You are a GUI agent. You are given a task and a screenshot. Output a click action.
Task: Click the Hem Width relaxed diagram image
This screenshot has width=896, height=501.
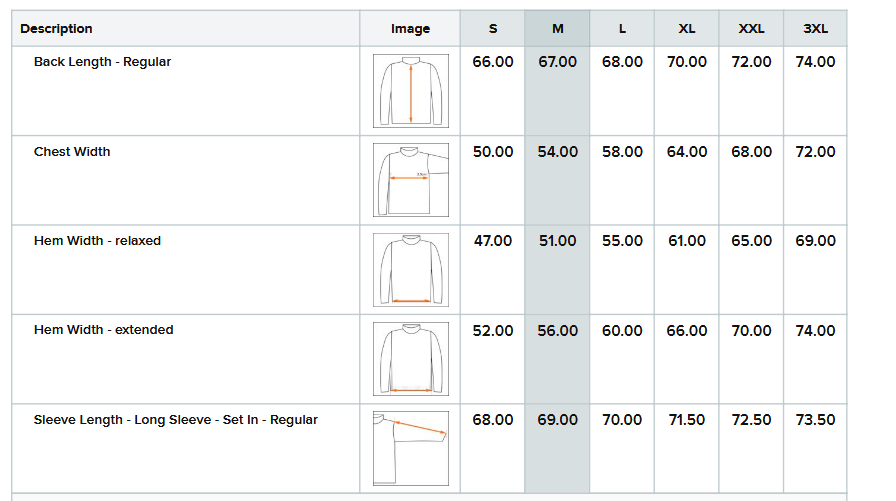coord(410,269)
